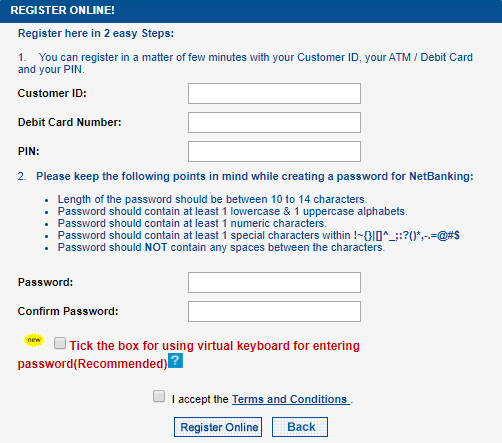Screen dimensions: 502x443
Task: Open the Terms and Conditions link
Action: tap(291, 399)
